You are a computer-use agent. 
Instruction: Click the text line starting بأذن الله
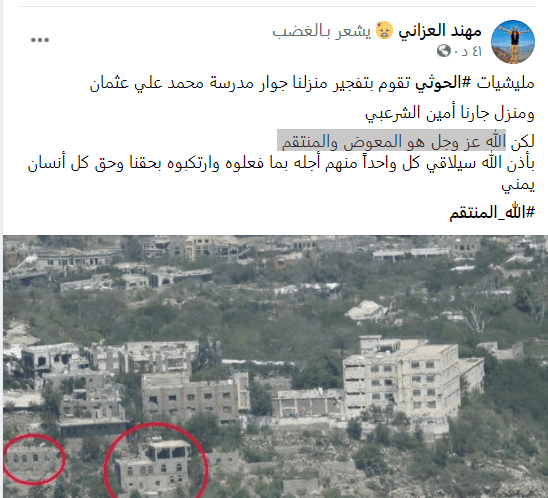click(281, 163)
